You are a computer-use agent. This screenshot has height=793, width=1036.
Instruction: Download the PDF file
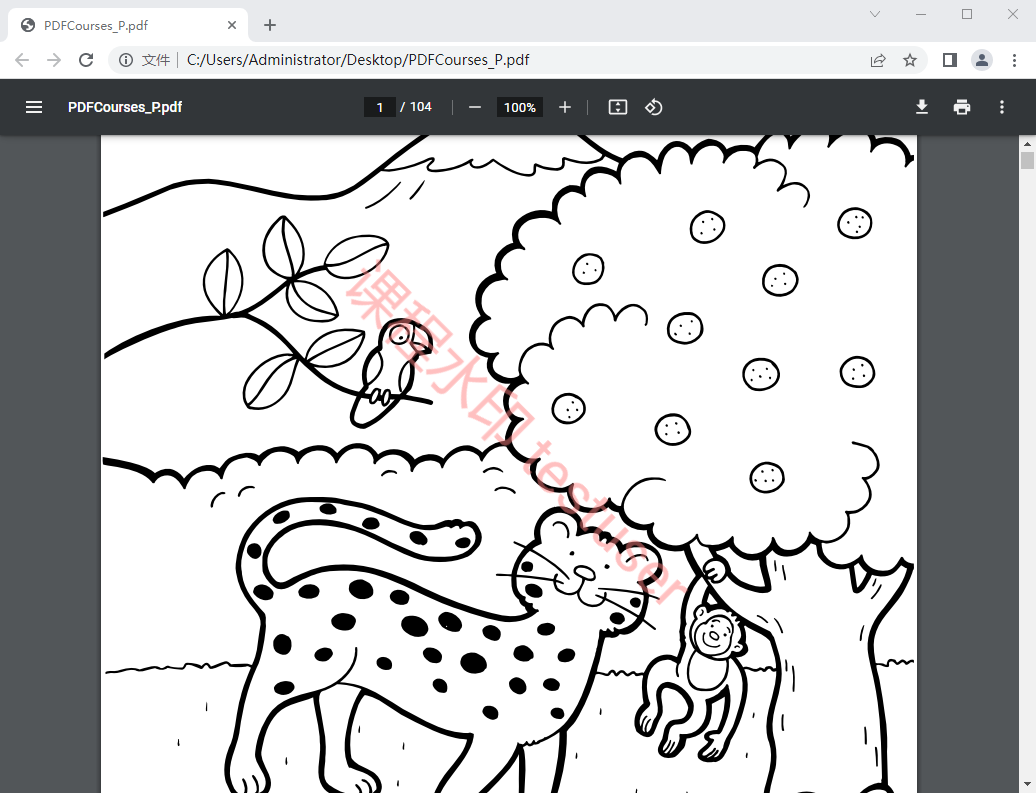coord(922,107)
